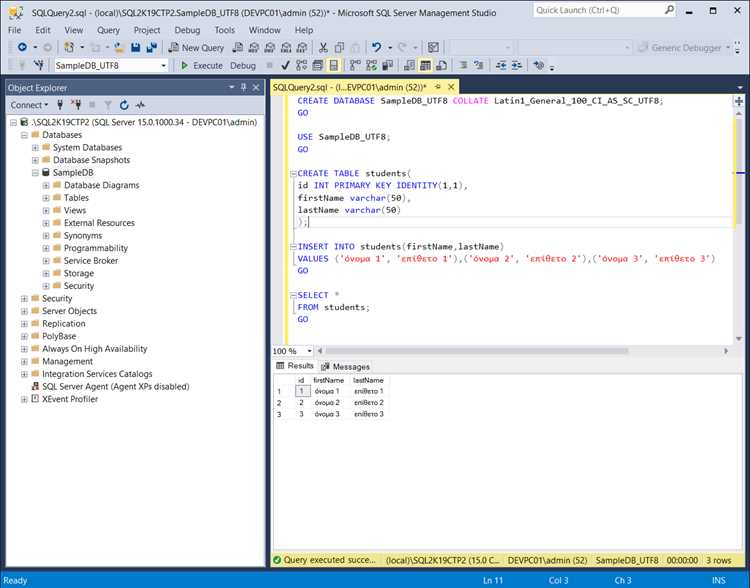Increase indent of selected lines

[517, 65]
